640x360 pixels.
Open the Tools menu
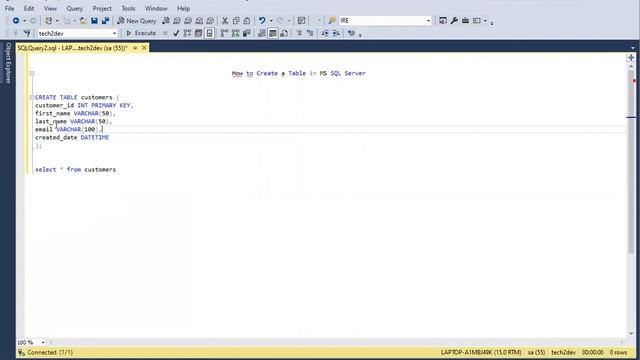pyautogui.click(x=128, y=8)
